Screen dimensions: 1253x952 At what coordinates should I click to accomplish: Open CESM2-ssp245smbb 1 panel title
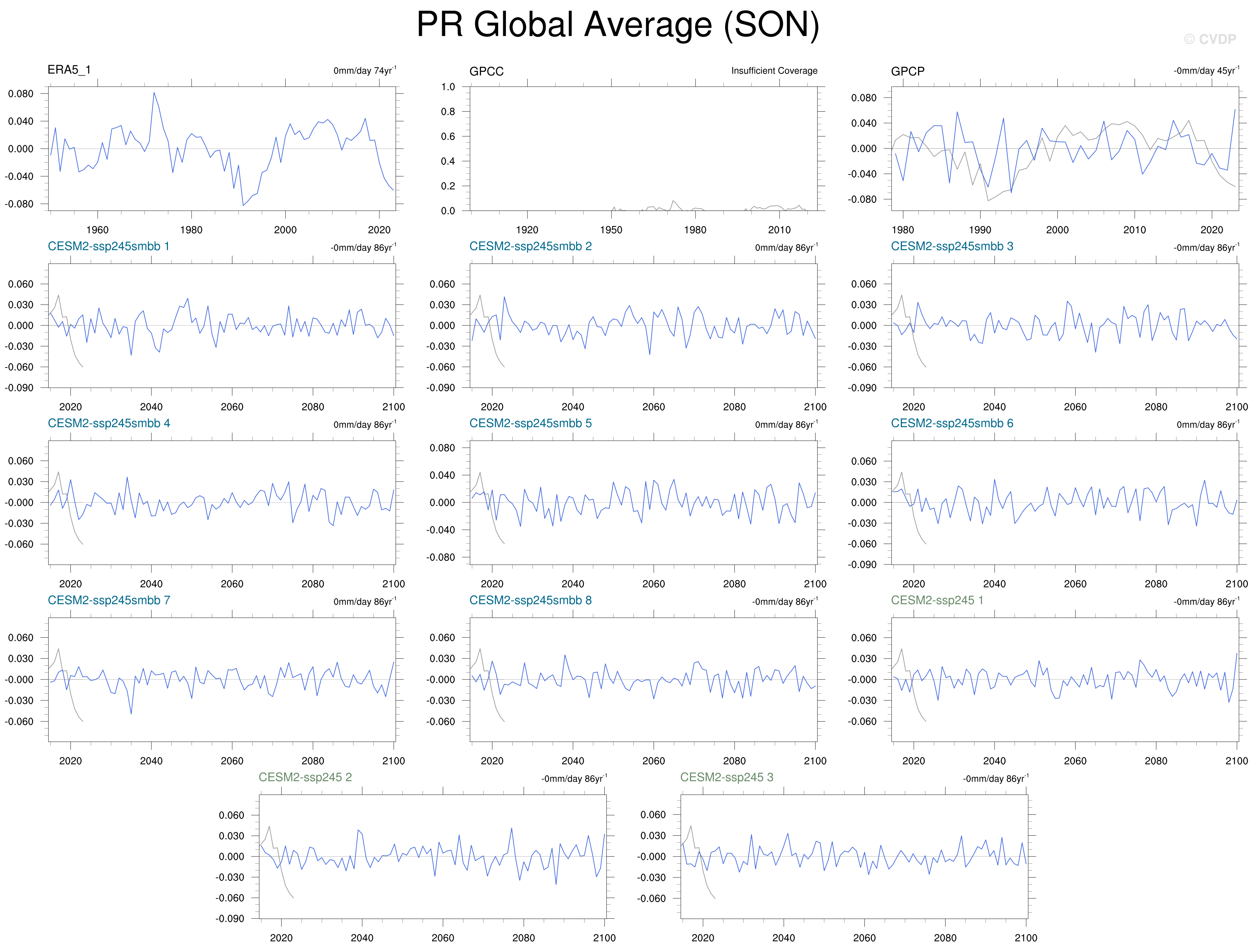pyautogui.click(x=108, y=247)
